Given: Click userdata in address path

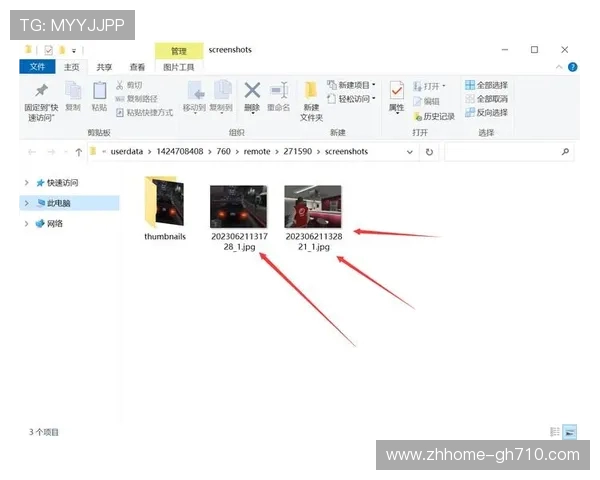Looking at the screenshot, I should tap(127, 152).
